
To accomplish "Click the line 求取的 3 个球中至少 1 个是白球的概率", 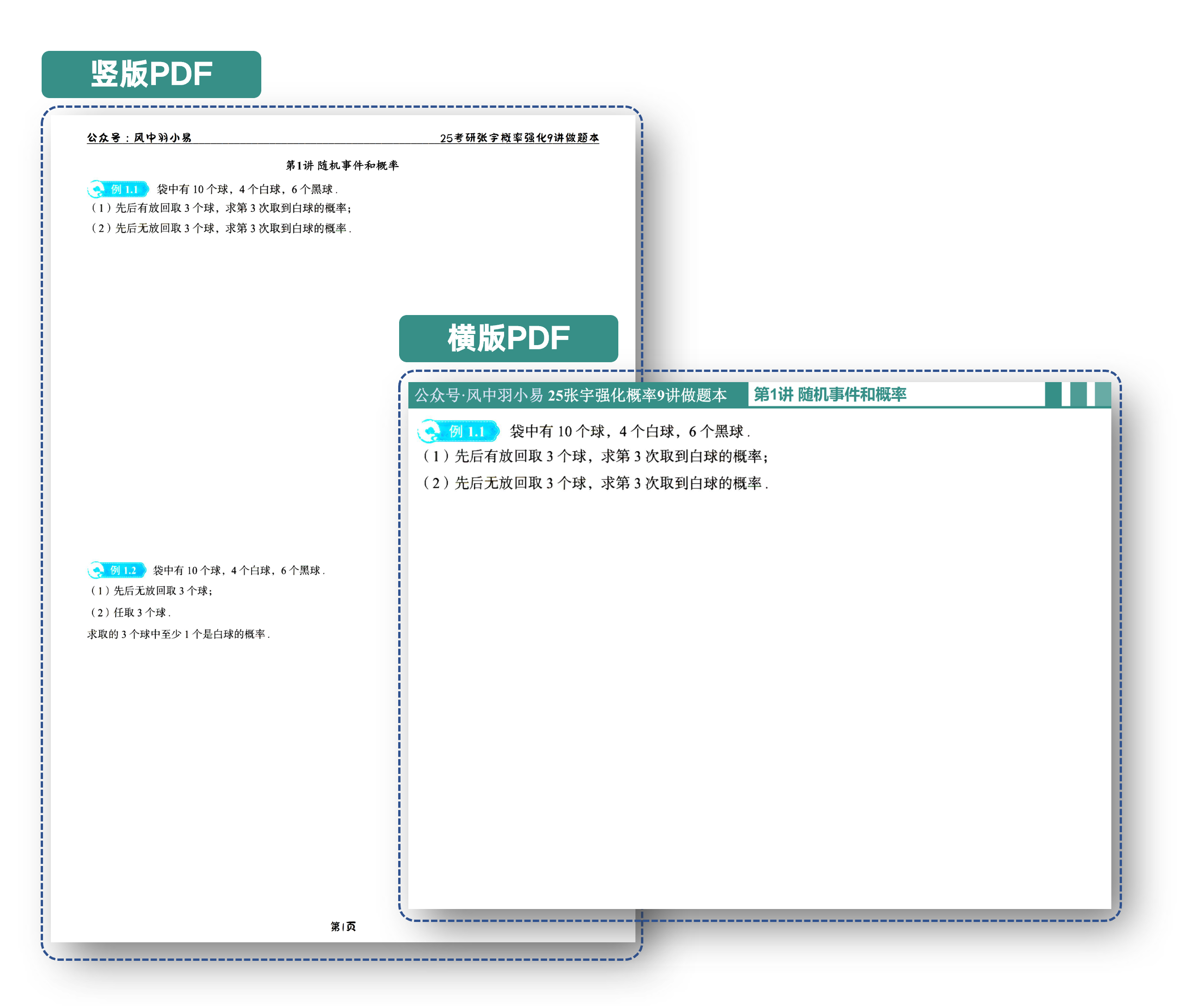I will (179, 634).
